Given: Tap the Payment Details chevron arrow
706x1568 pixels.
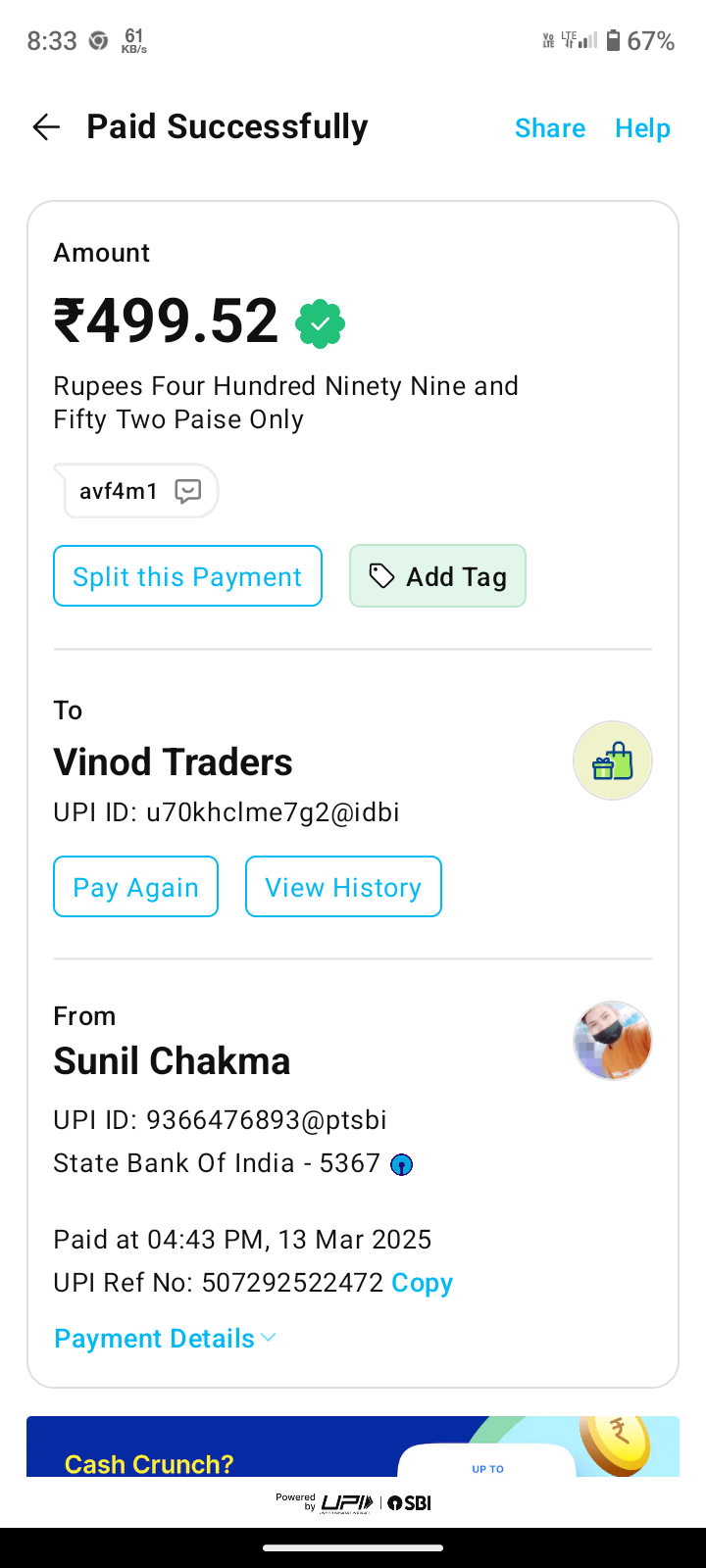Looking at the screenshot, I should point(269,1338).
